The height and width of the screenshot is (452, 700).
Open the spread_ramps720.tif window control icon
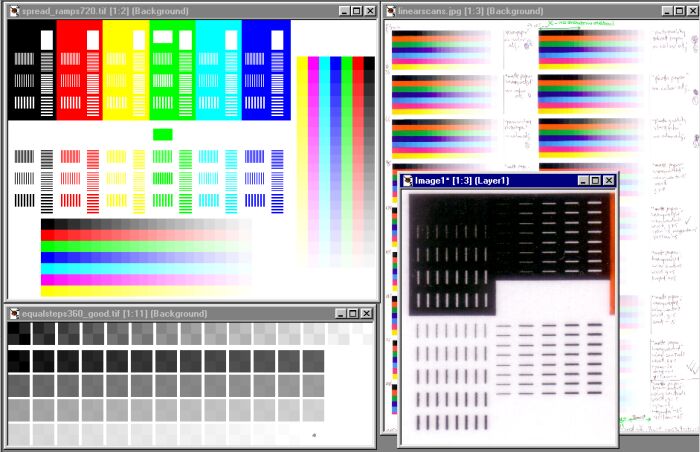pos(13,10)
